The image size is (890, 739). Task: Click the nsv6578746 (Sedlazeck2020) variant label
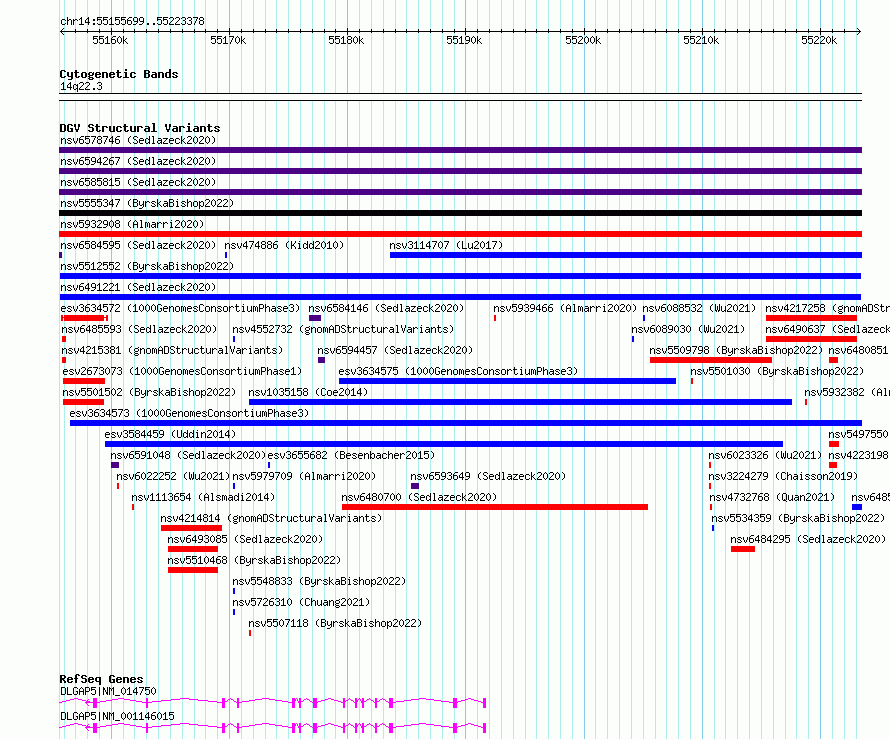(x=138, y=140)
